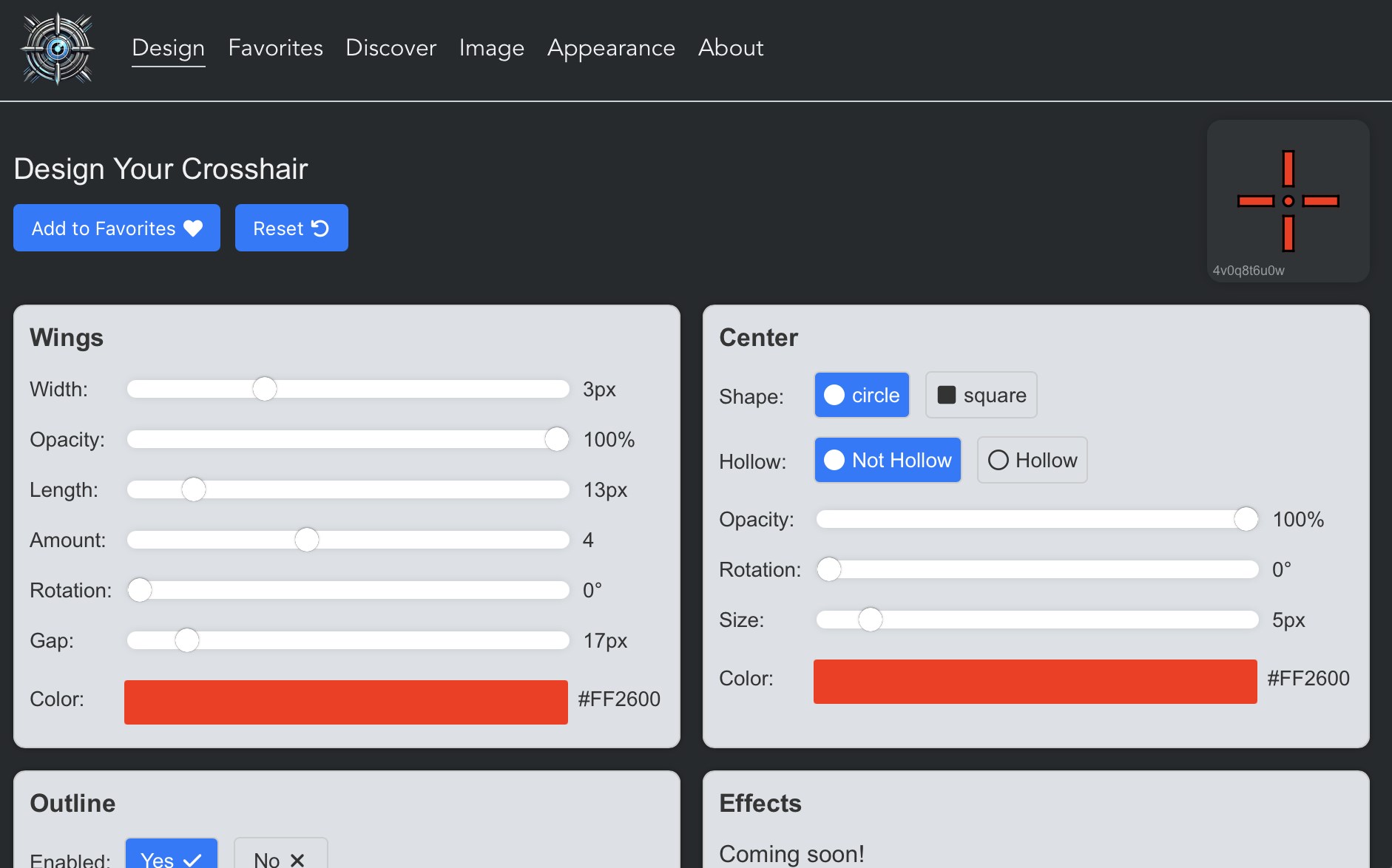
Task: Choose the Not Hollow option
Action: click(x=888, y=460)
